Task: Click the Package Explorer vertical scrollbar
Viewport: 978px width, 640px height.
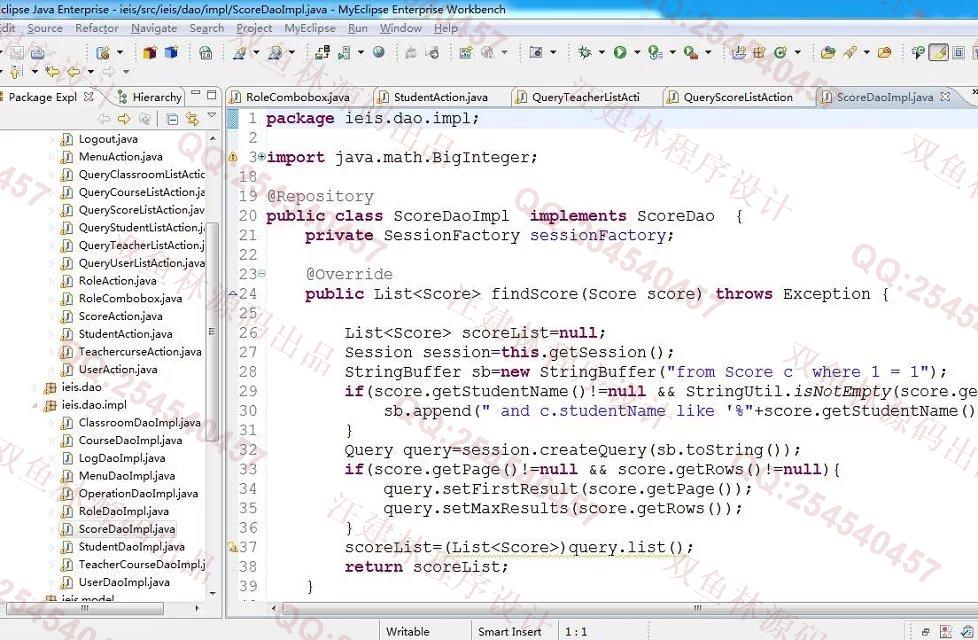Action: coord(212,334)
